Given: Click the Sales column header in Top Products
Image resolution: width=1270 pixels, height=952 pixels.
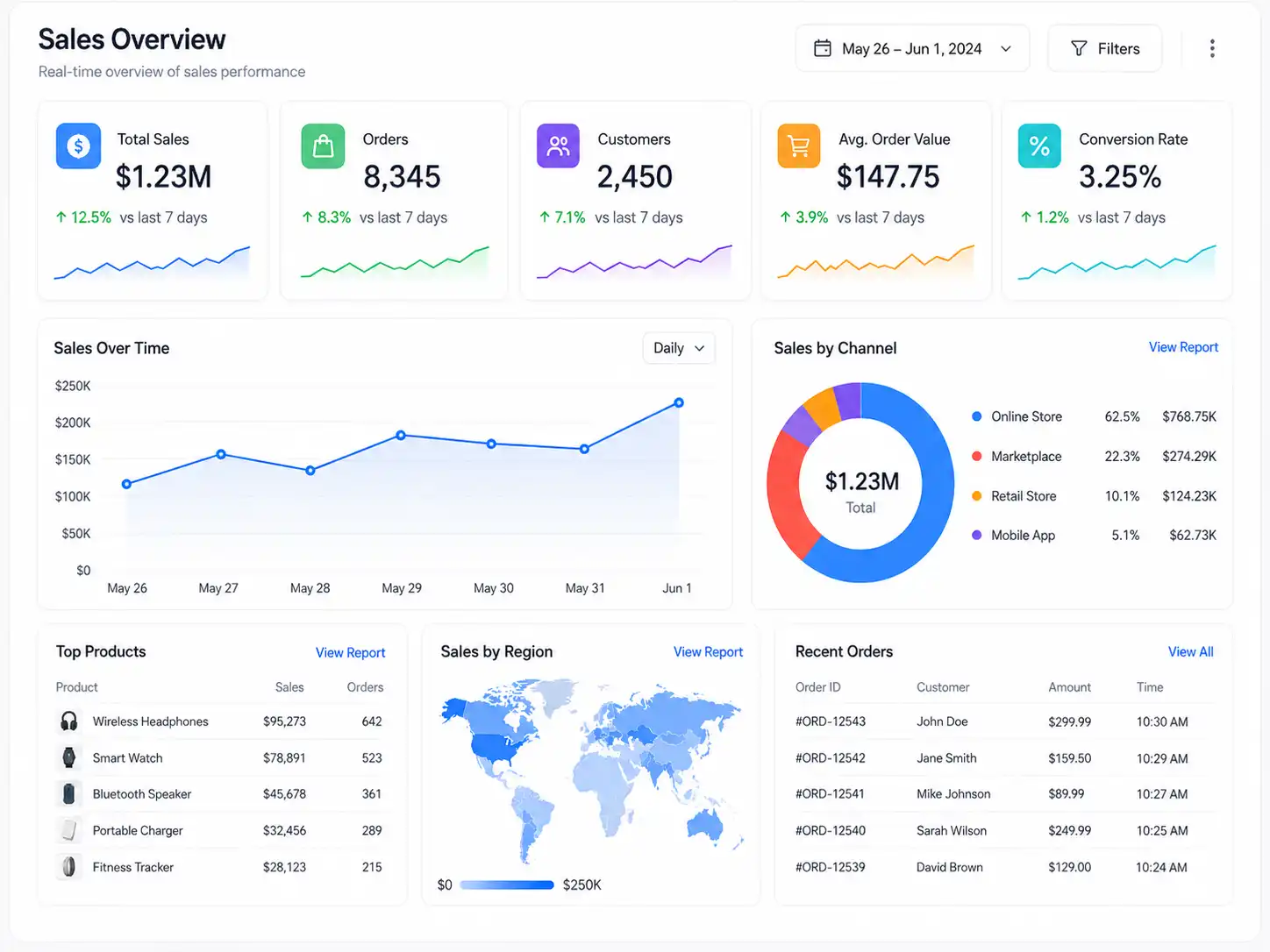Looking at the screenshot, I should tap(289, 687).
